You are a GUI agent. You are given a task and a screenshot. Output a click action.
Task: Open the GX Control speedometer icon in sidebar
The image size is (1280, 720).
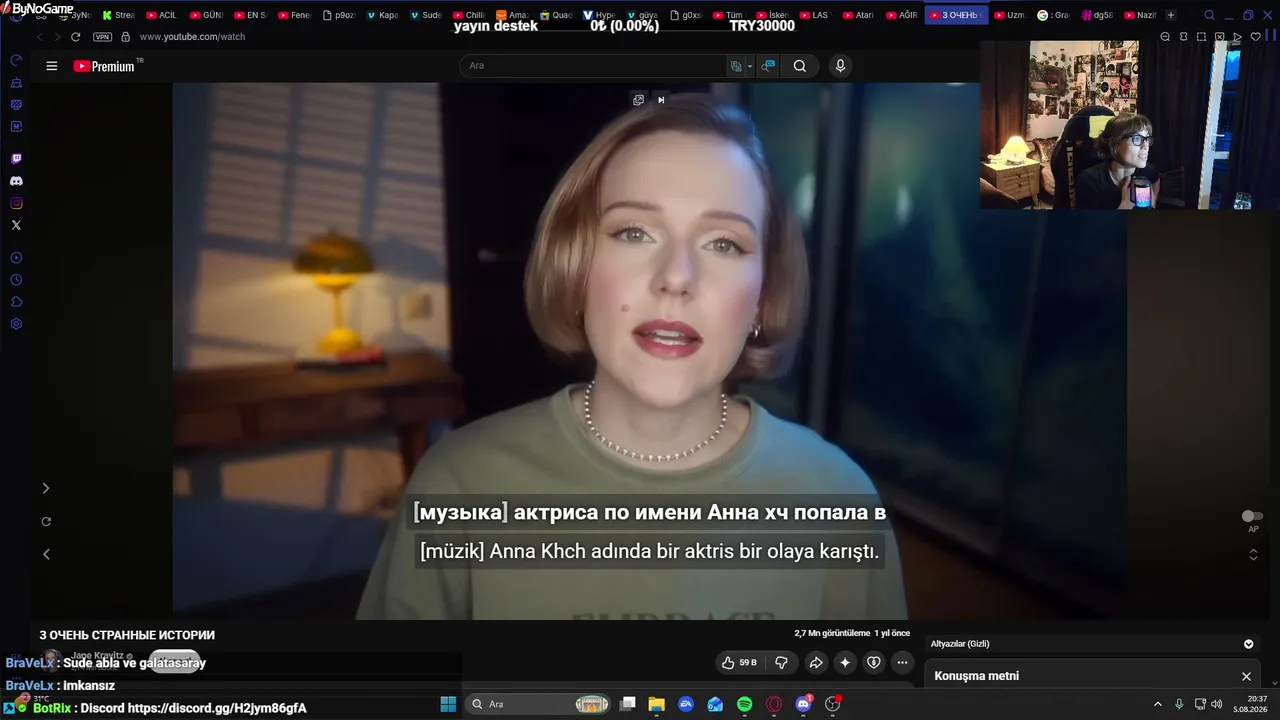pos(16,60)
